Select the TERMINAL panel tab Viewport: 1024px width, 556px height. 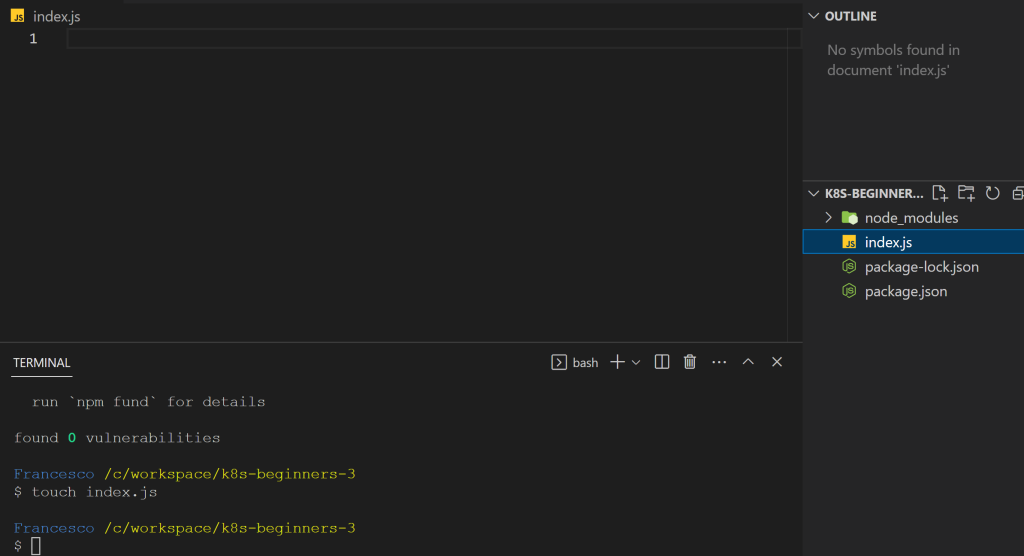coord(42,363)
